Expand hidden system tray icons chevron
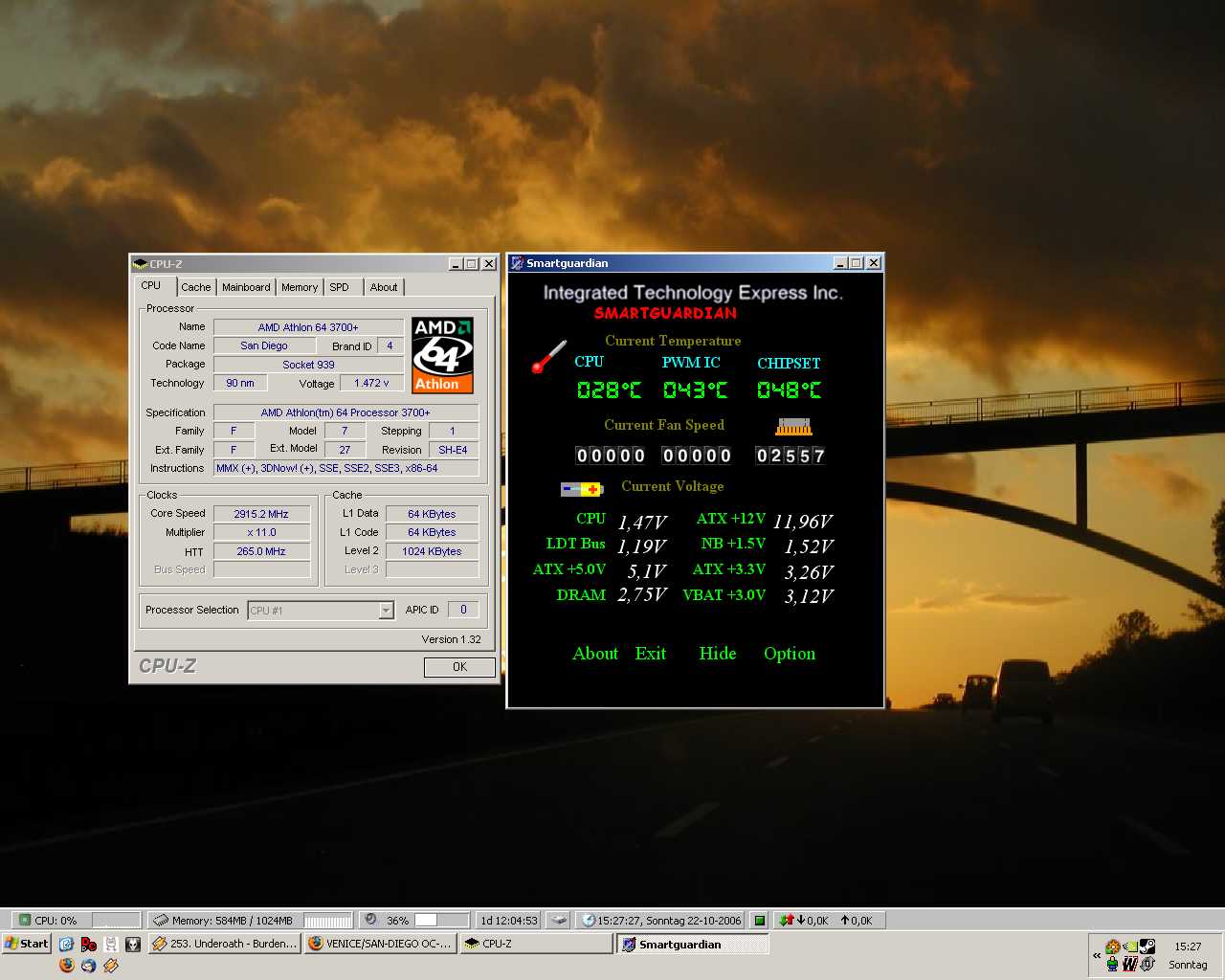This screenshot has width=1225, height=980. pyautogui.click(x=1097, y=955)
